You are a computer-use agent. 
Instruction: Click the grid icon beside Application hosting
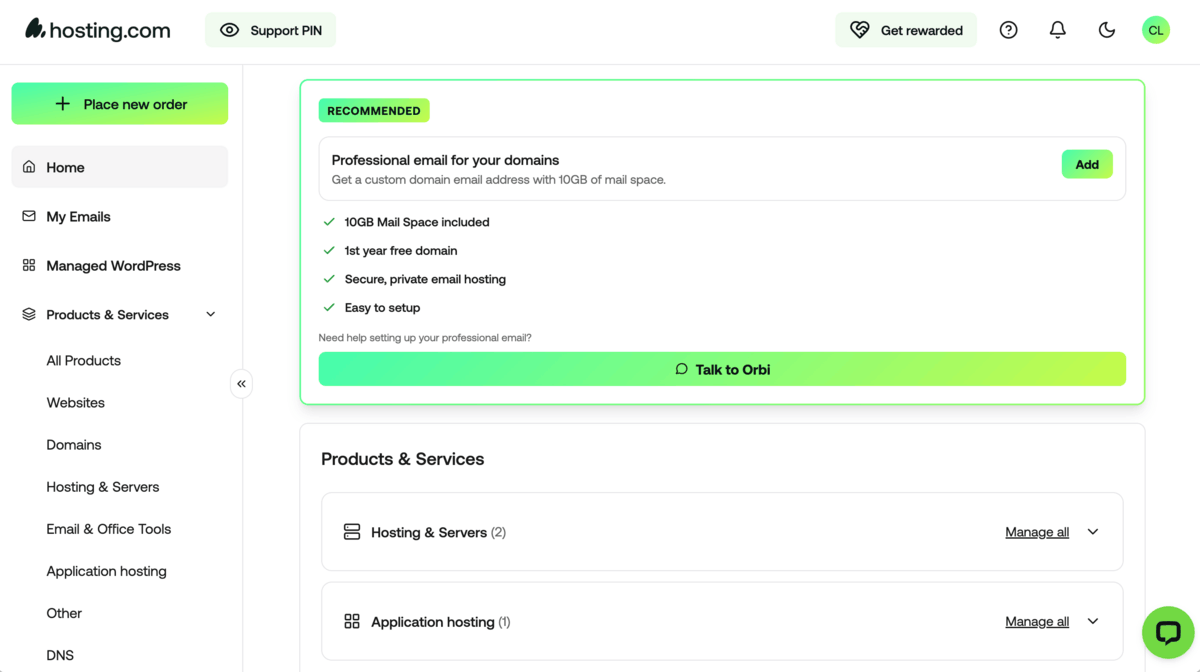pos(352,621)
